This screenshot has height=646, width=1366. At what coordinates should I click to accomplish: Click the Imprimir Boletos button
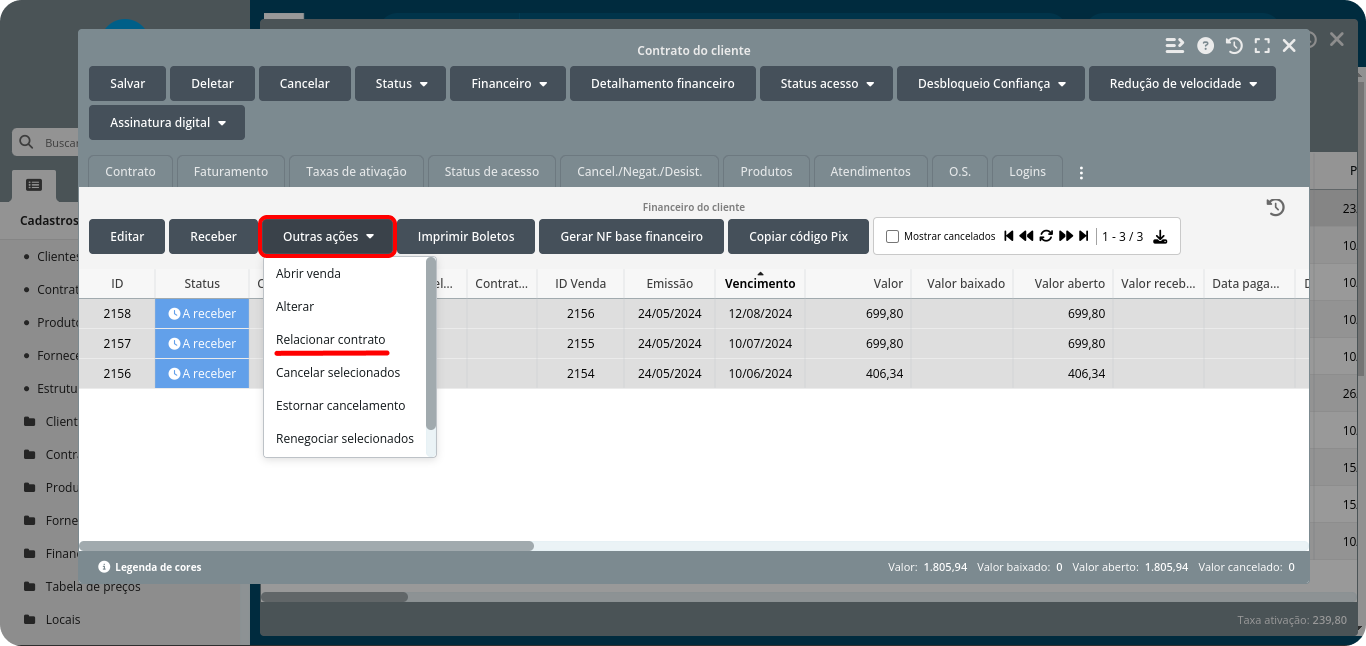point(466,237)
